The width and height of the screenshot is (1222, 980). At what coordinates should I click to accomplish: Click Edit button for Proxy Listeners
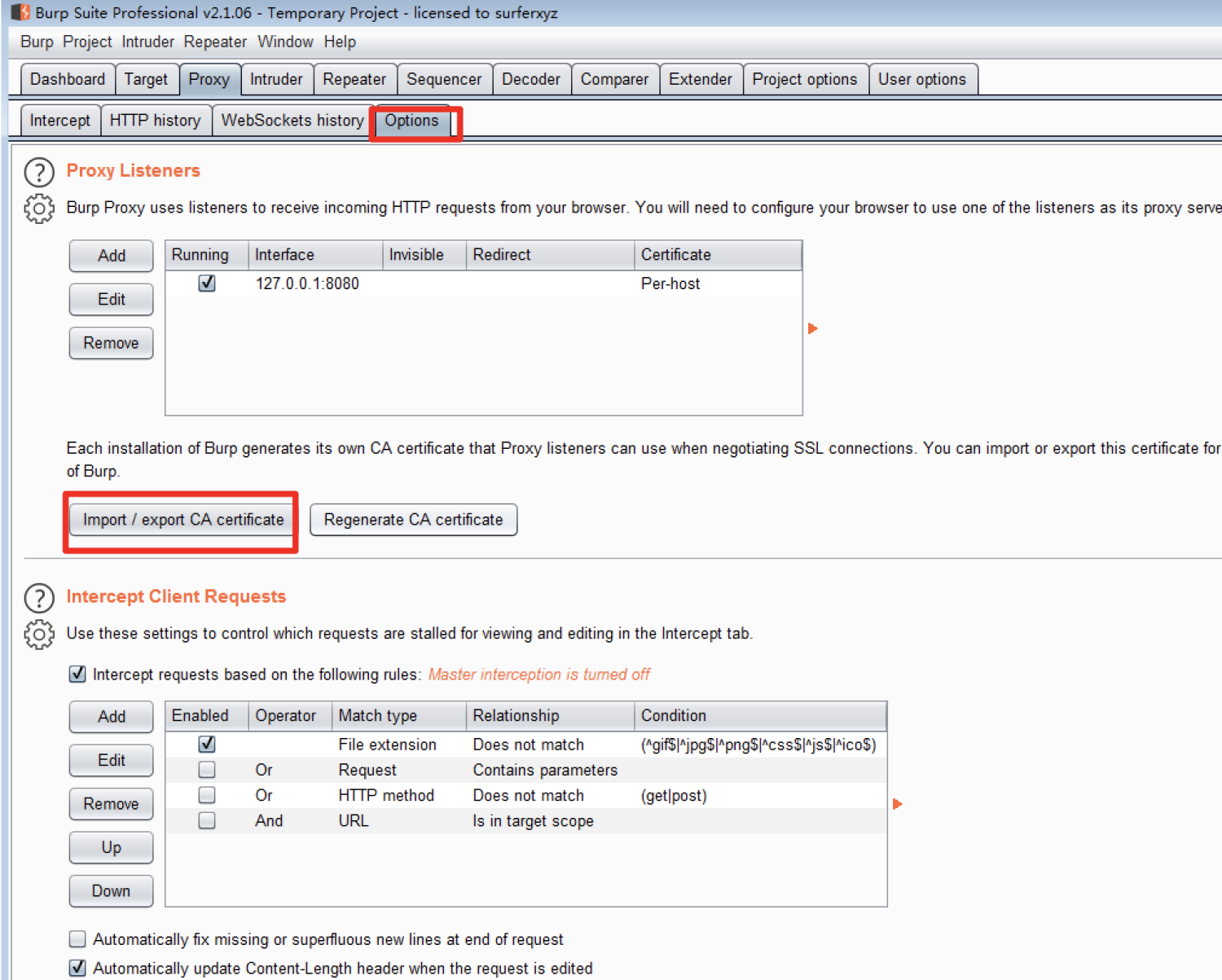pos(112,299)
